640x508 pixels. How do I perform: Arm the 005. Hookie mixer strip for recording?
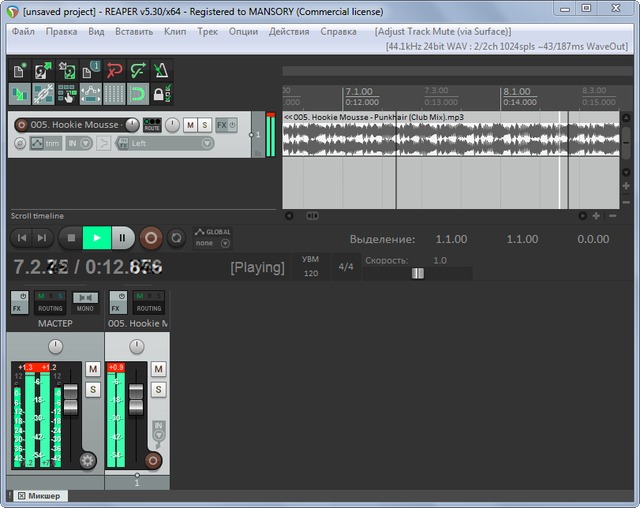[x=153, y=461]
